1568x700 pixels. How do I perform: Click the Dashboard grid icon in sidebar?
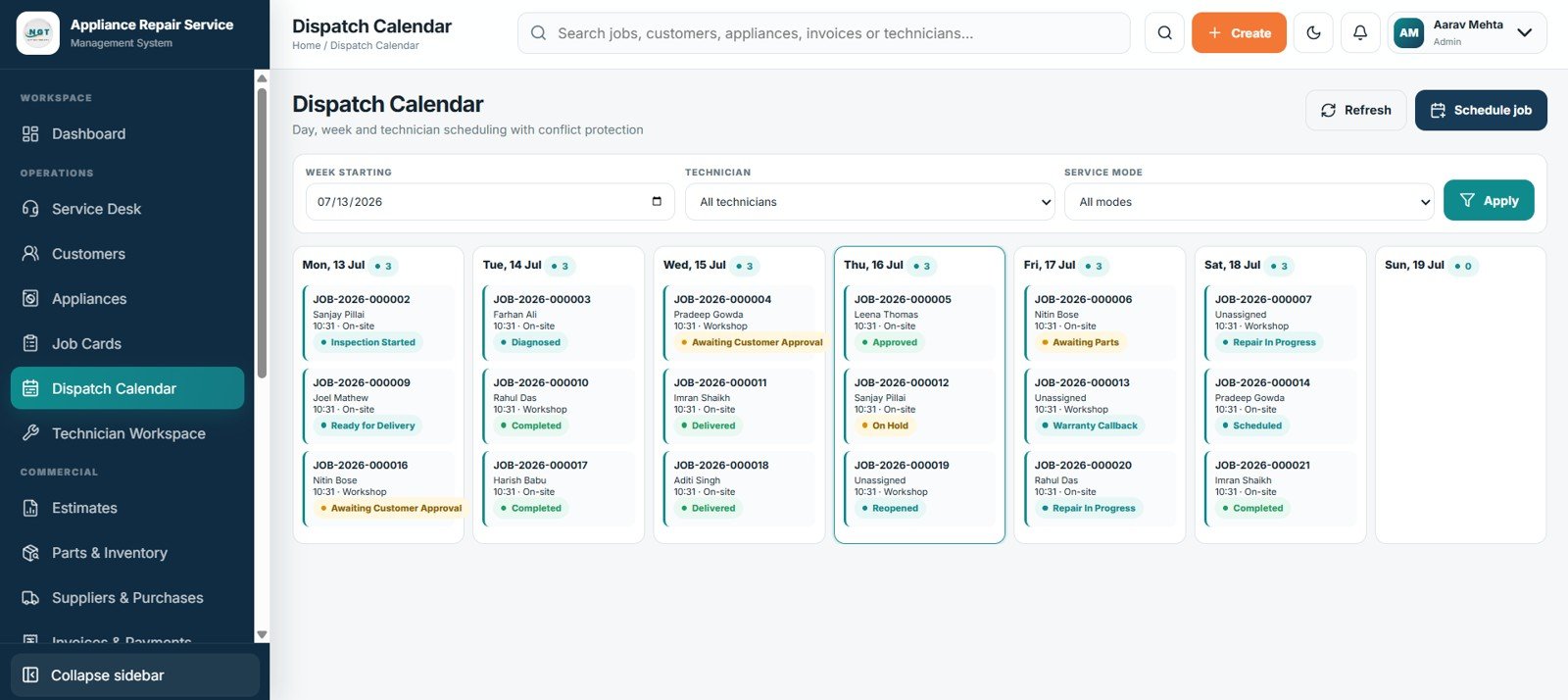[30, 134]
